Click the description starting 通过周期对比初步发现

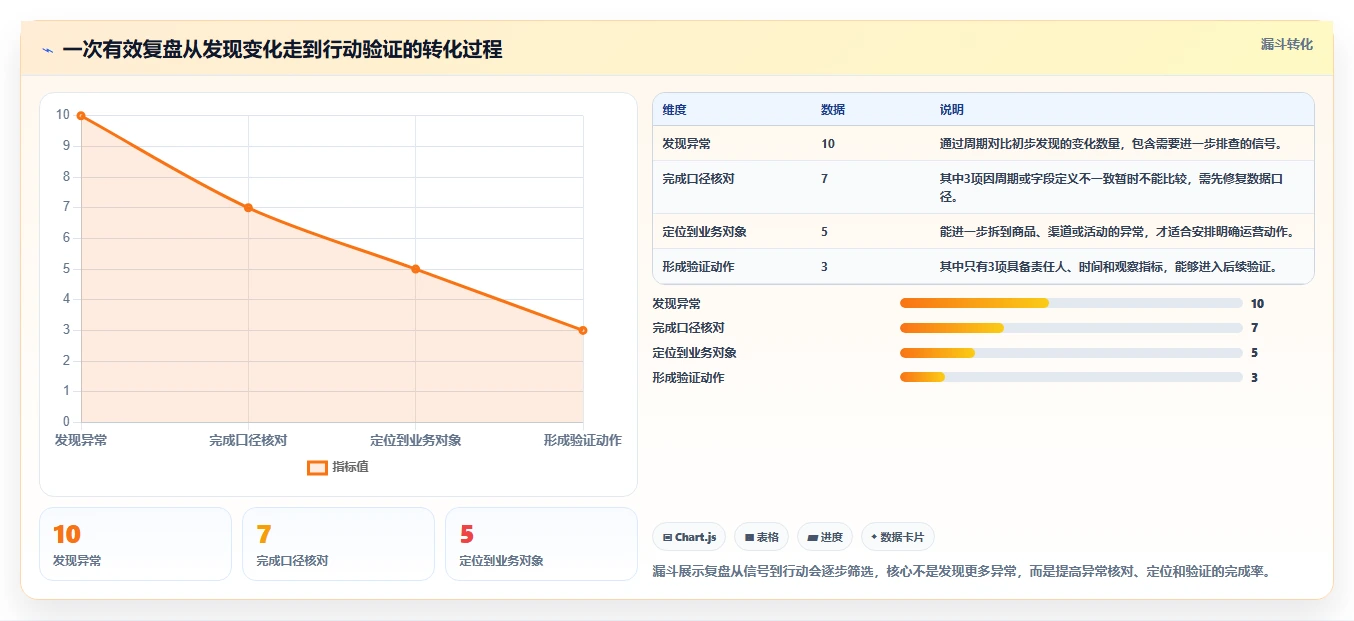(x=1111, y=144)
